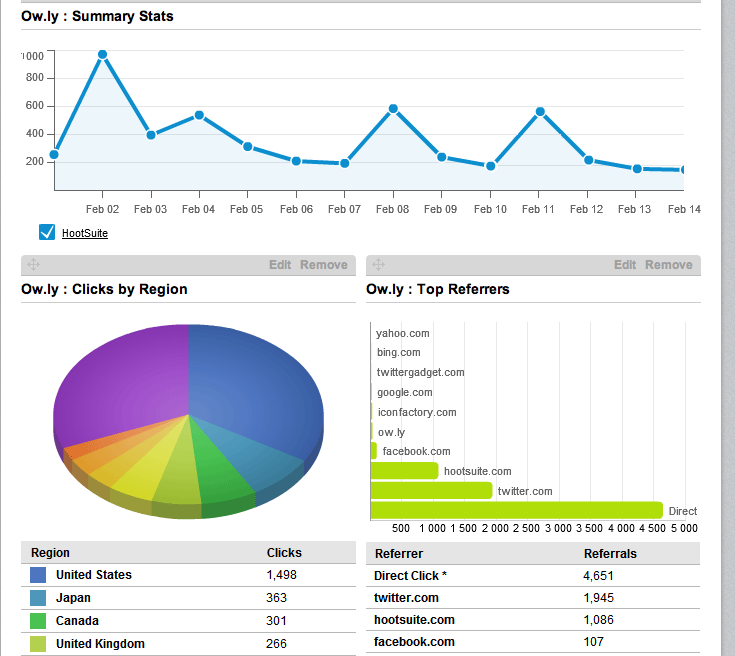Click the Referrer column header
This screenshot has height=656, width=735.
coord(399,554)
